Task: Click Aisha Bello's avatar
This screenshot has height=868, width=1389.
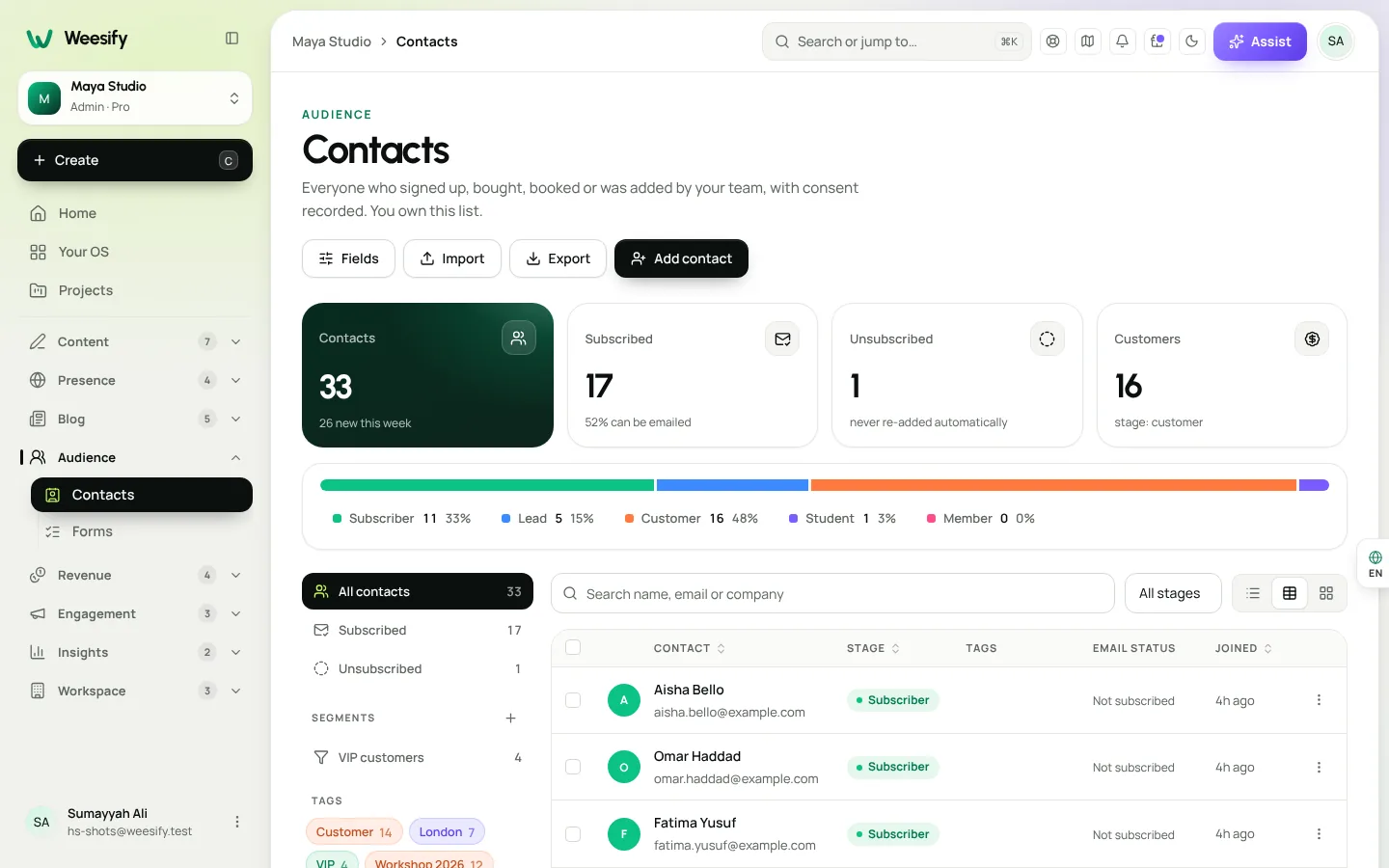Action: tap(624, 700)
